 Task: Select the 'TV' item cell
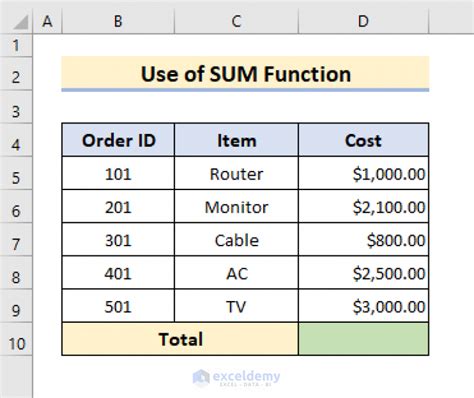click(x=236, y=306)
